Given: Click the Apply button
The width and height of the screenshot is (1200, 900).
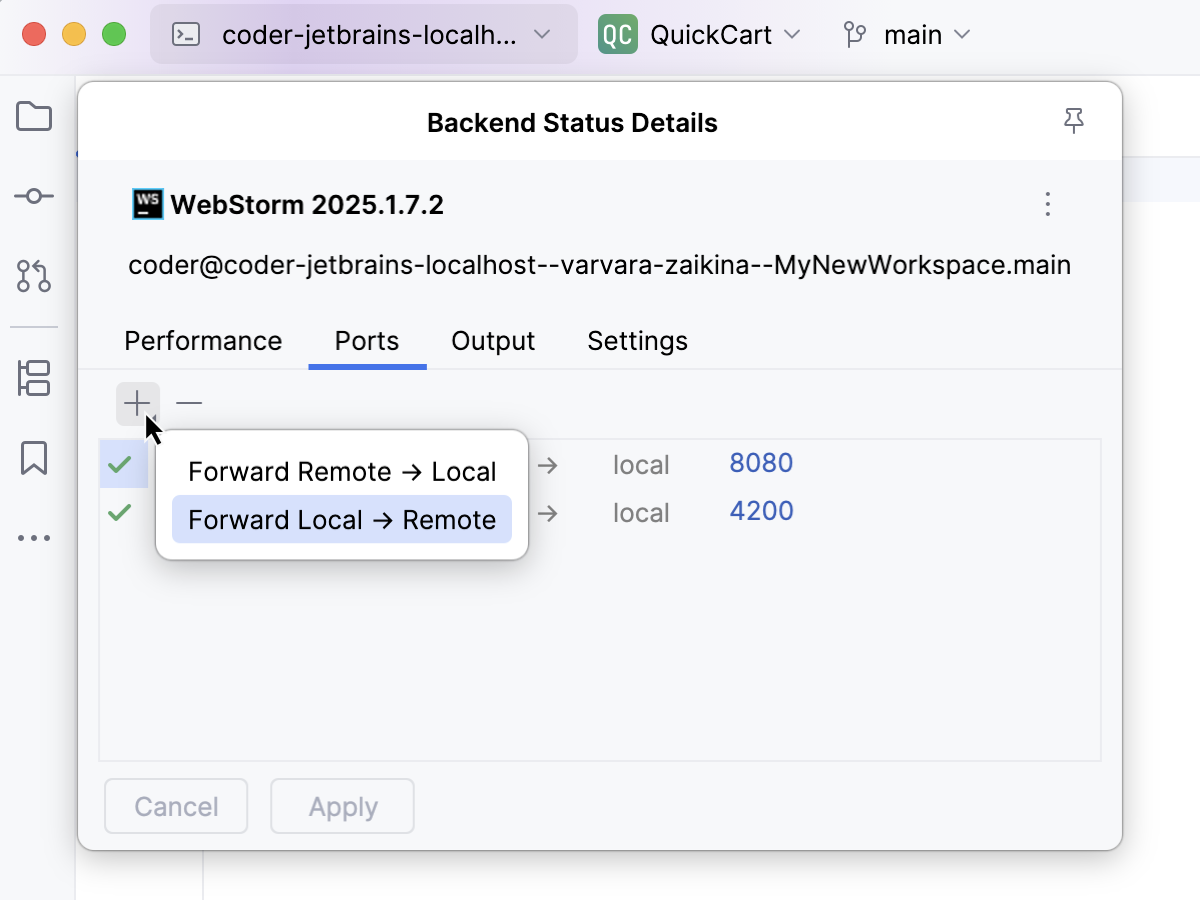Looking at the screenshot, I should (343, 807).
